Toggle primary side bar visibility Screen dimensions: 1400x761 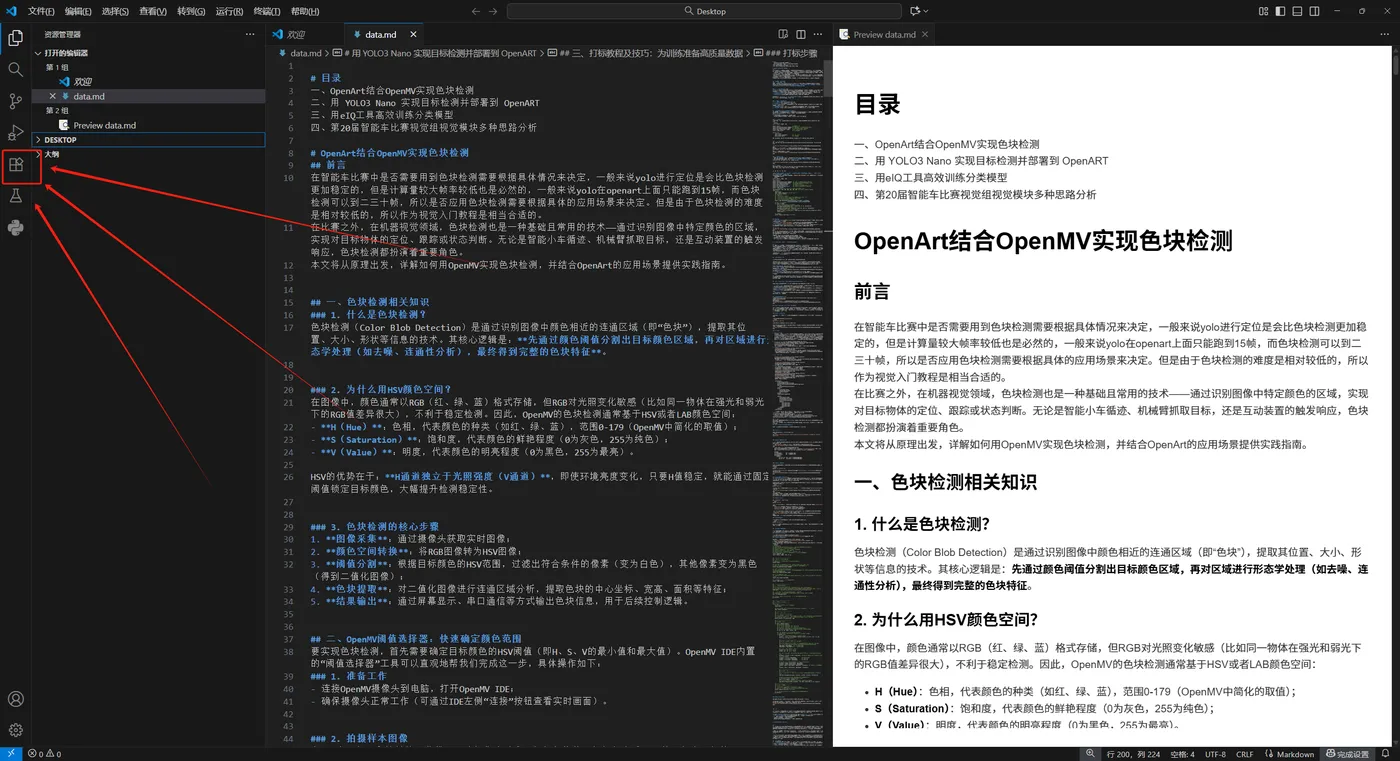coord(1281,11)
